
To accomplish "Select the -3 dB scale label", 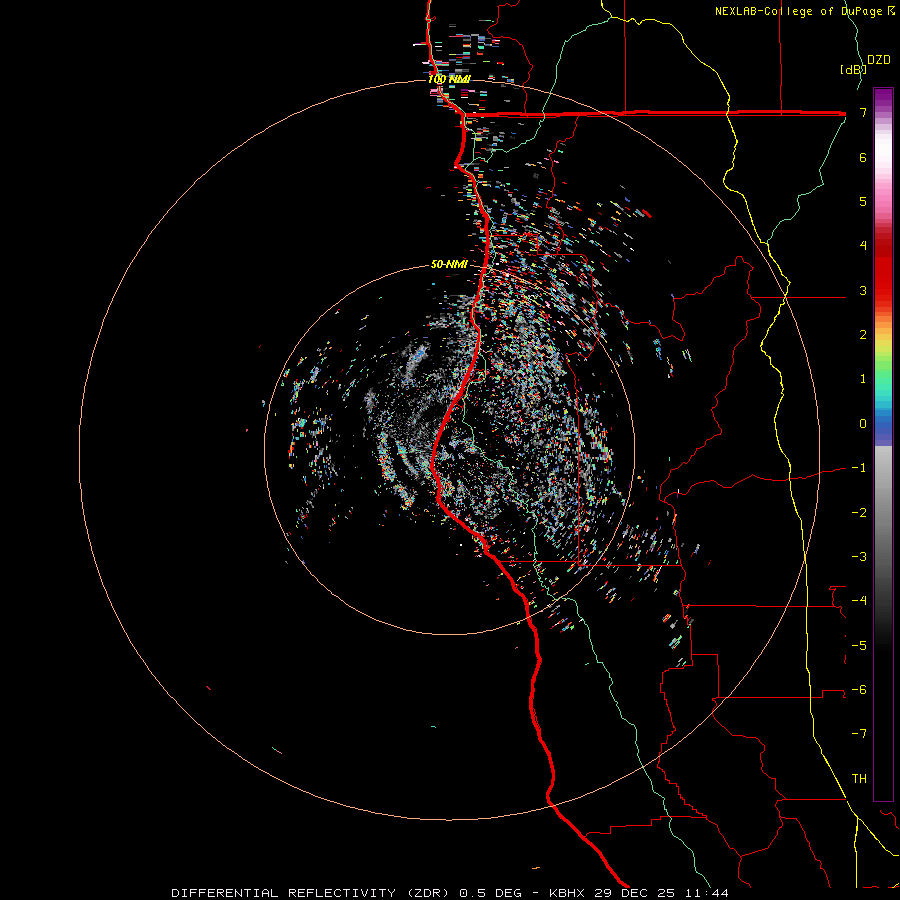I will point(859,557).
